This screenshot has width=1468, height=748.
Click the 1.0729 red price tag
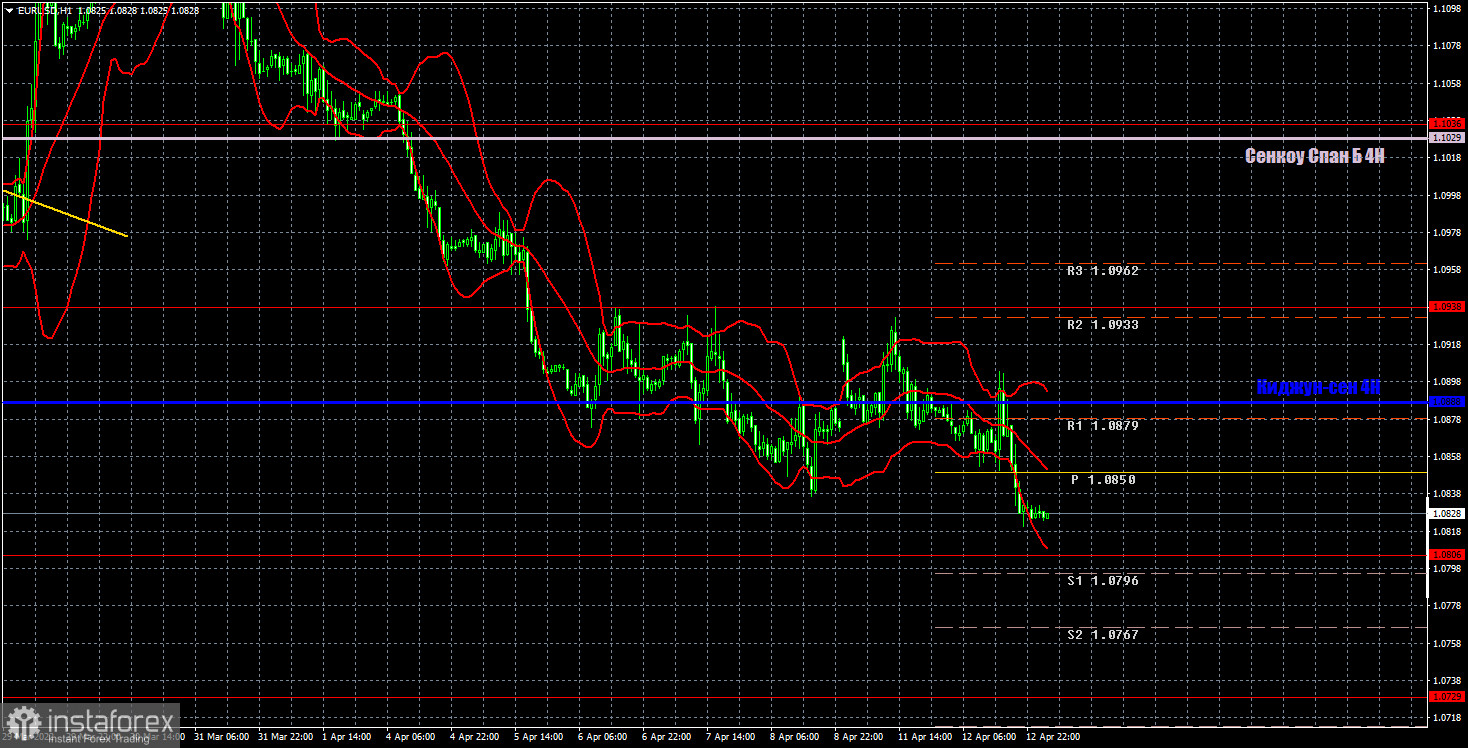pos(1447,696)
